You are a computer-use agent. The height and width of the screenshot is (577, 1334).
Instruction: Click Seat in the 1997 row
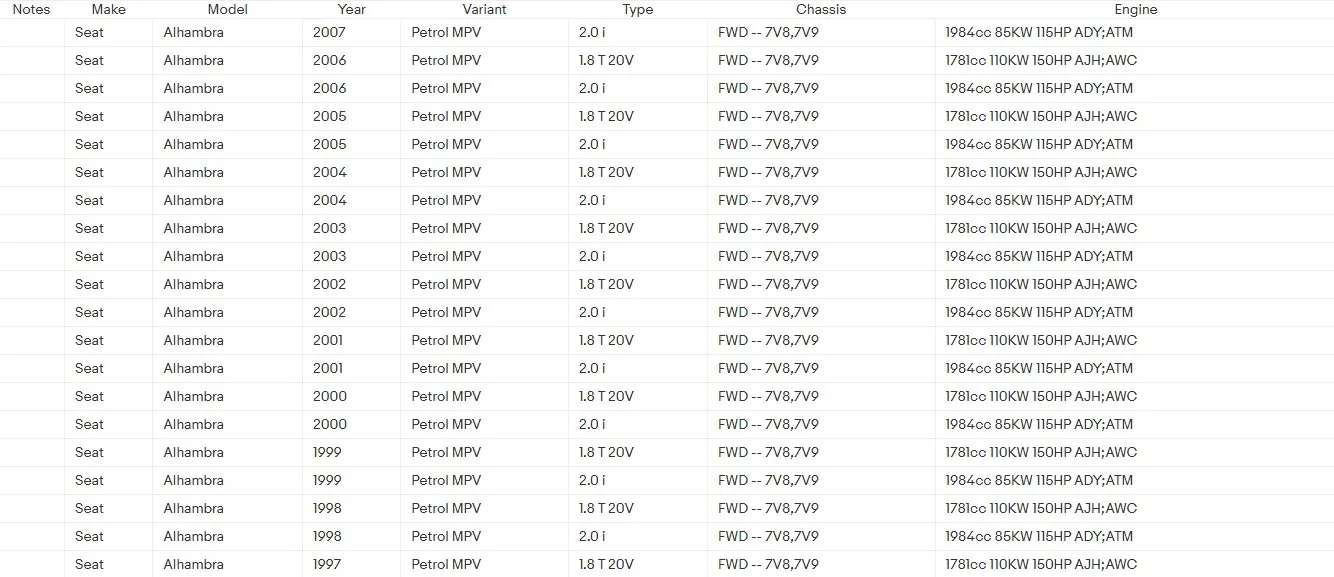pyautogui.click(x=89, y=564)
